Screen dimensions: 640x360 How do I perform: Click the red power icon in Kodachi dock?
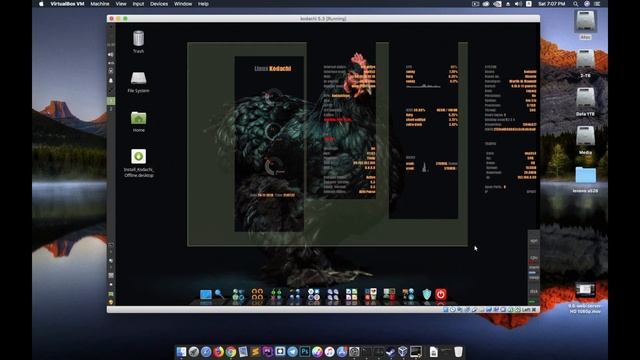click(441, 294)
